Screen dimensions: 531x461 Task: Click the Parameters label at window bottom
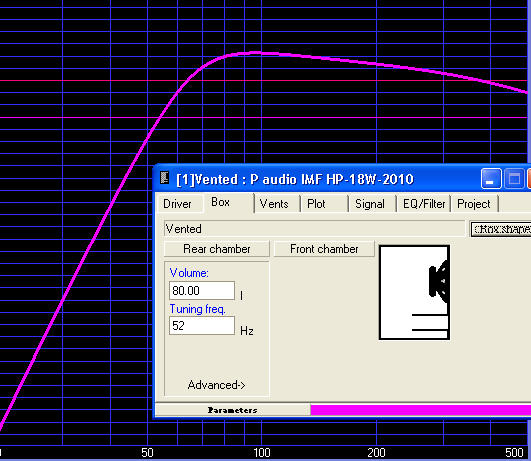[x=233, y=410]
